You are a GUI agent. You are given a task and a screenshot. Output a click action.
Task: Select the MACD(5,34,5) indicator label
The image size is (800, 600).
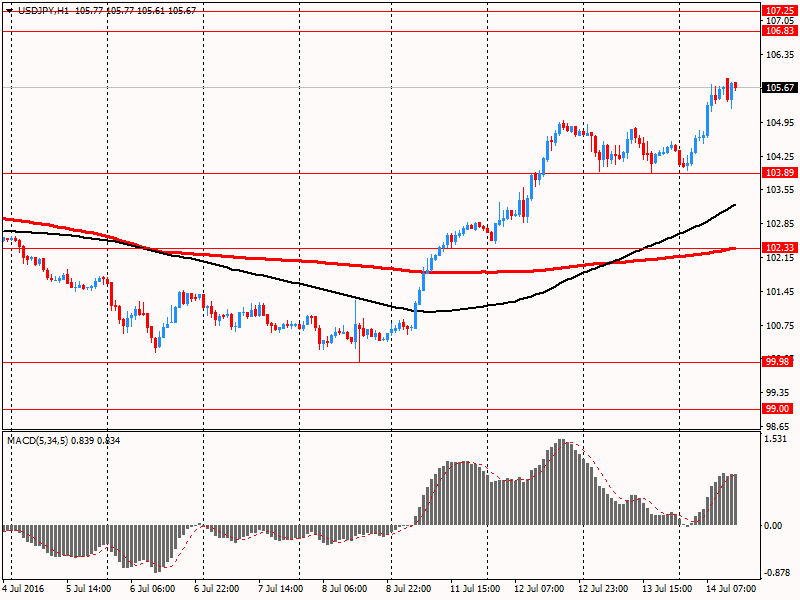(37, 440)
